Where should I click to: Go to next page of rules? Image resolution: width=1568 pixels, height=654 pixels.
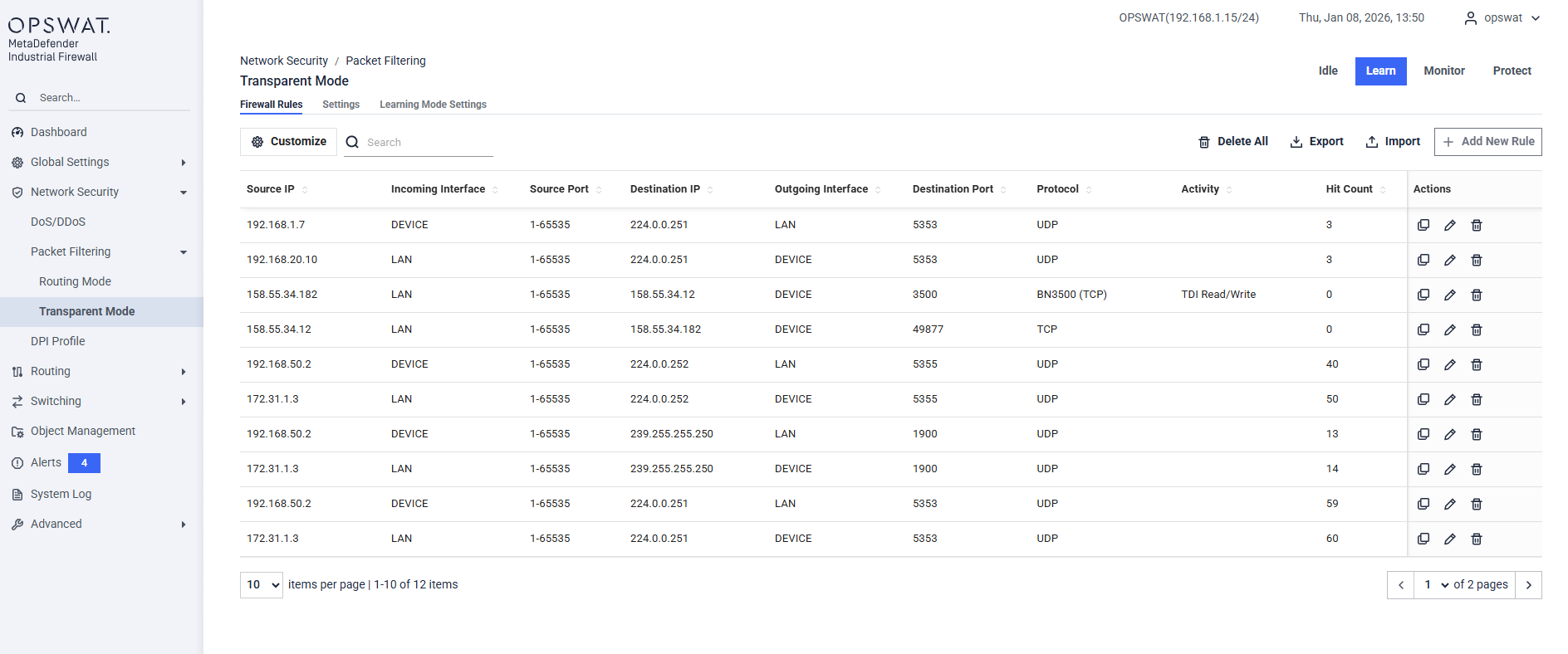pos(1528,585)
